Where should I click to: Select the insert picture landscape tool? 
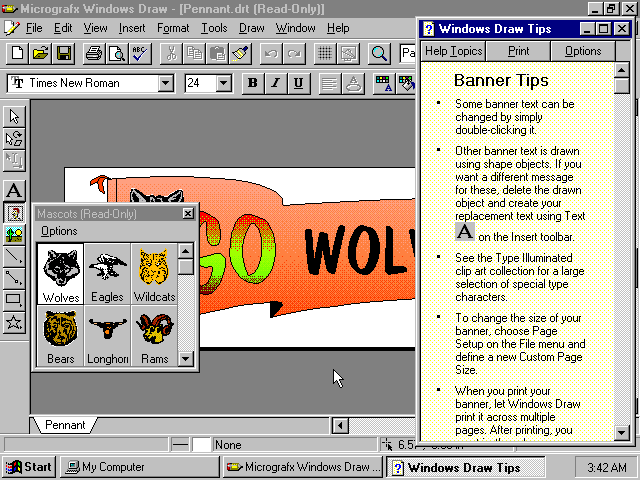(x=14, y=235)
